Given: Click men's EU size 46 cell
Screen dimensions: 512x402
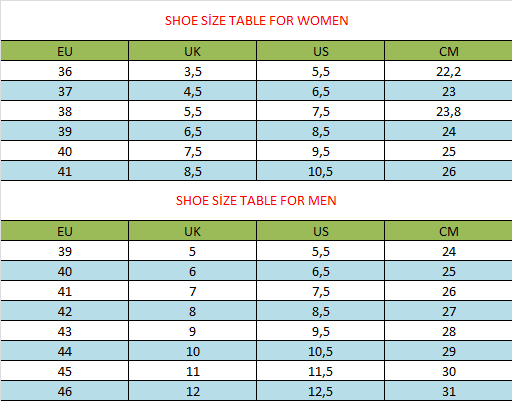Looking at the screenshot, I should click(x=65, y=391).
